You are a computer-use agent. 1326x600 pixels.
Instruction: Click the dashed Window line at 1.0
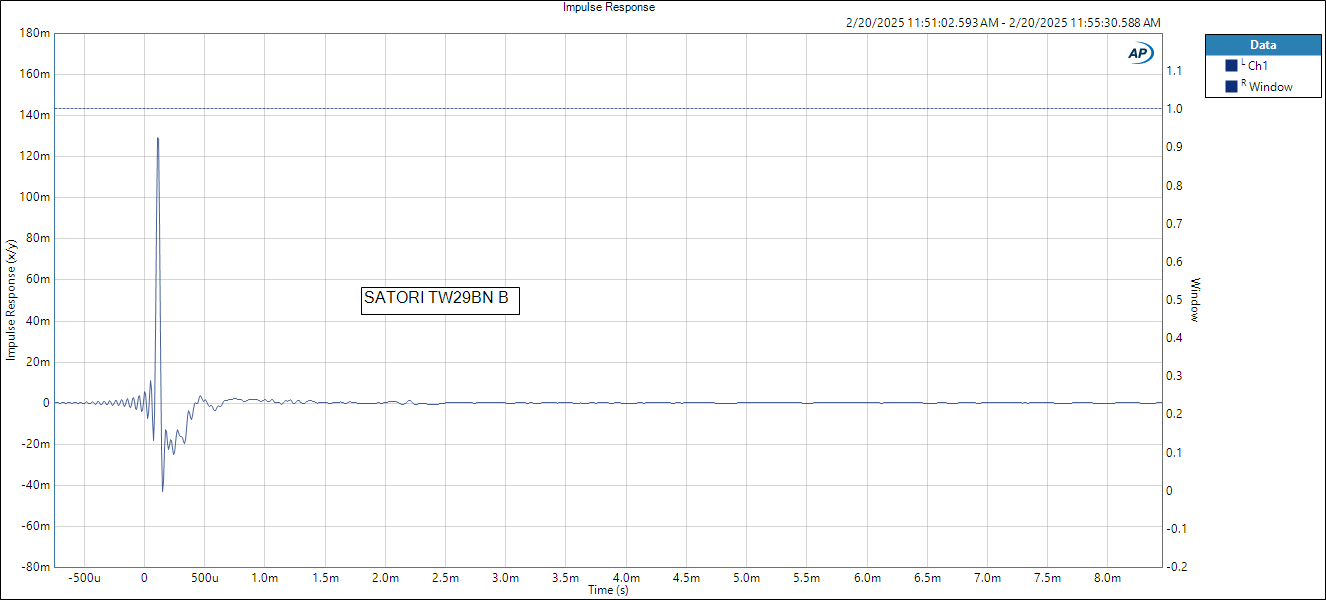[x=608, y=108]
